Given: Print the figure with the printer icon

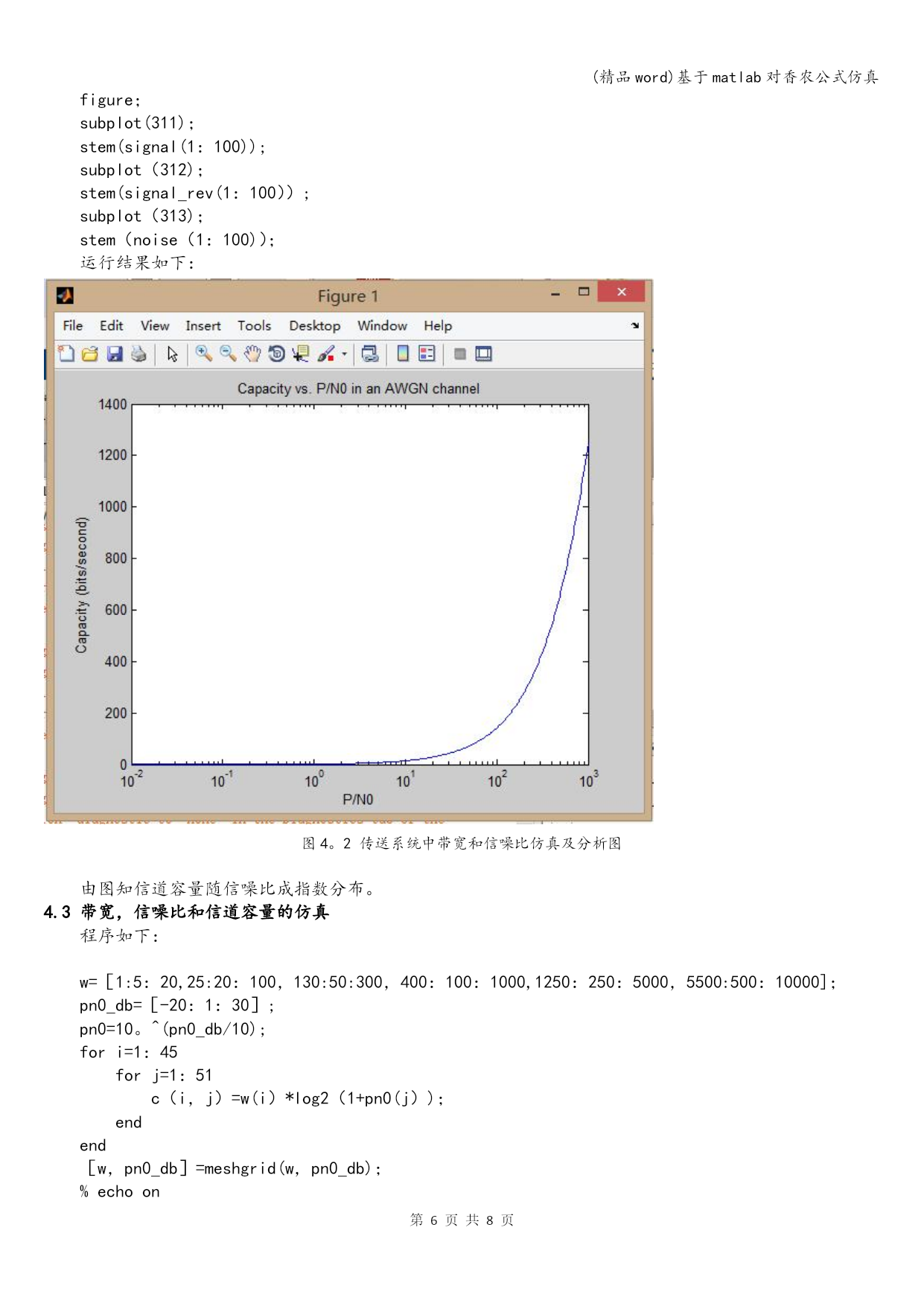Looking at the screenshot, I should (x=138, y=354).
